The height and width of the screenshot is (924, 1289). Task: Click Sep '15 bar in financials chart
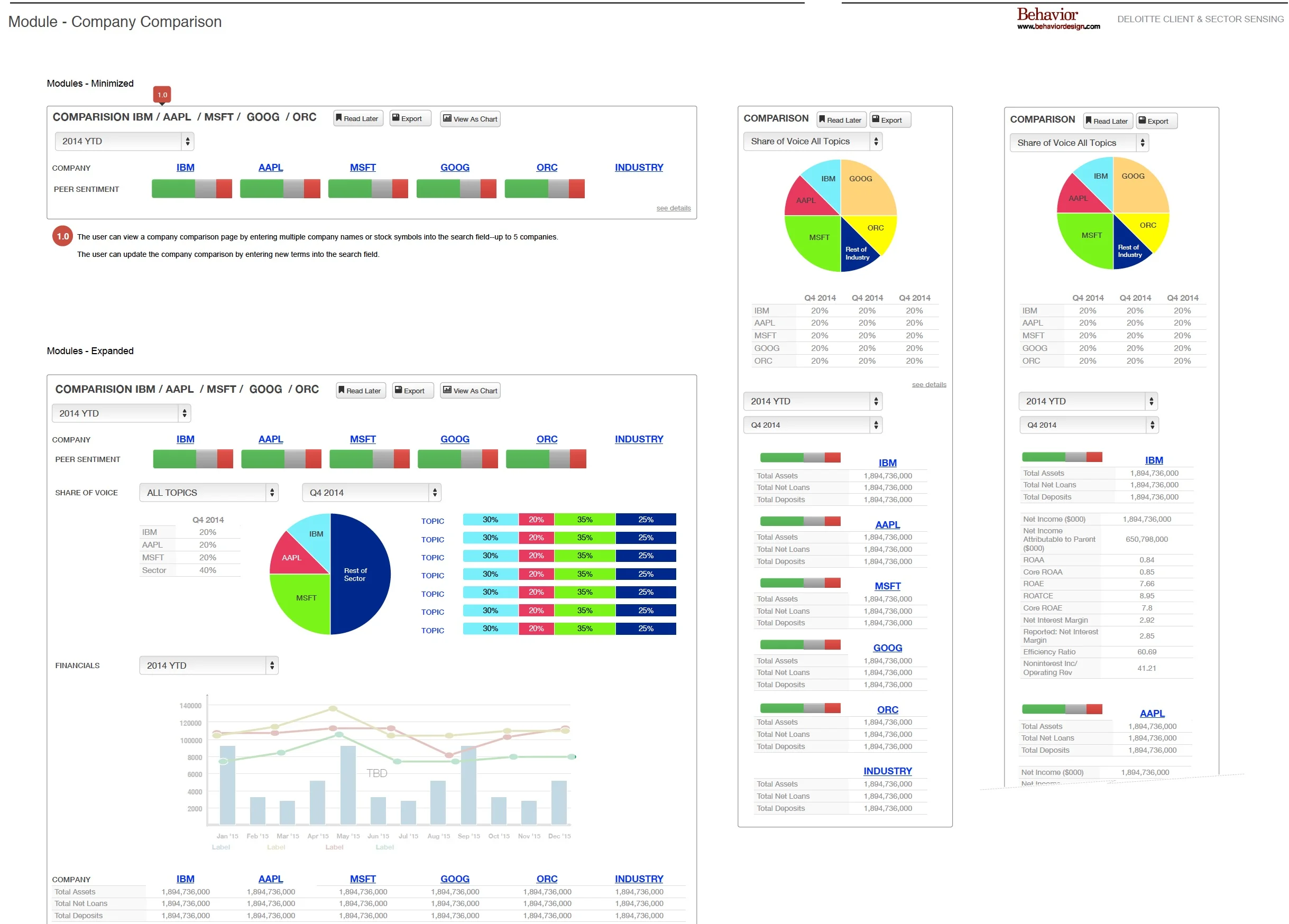pyautogui.click(x=468, y=786)
